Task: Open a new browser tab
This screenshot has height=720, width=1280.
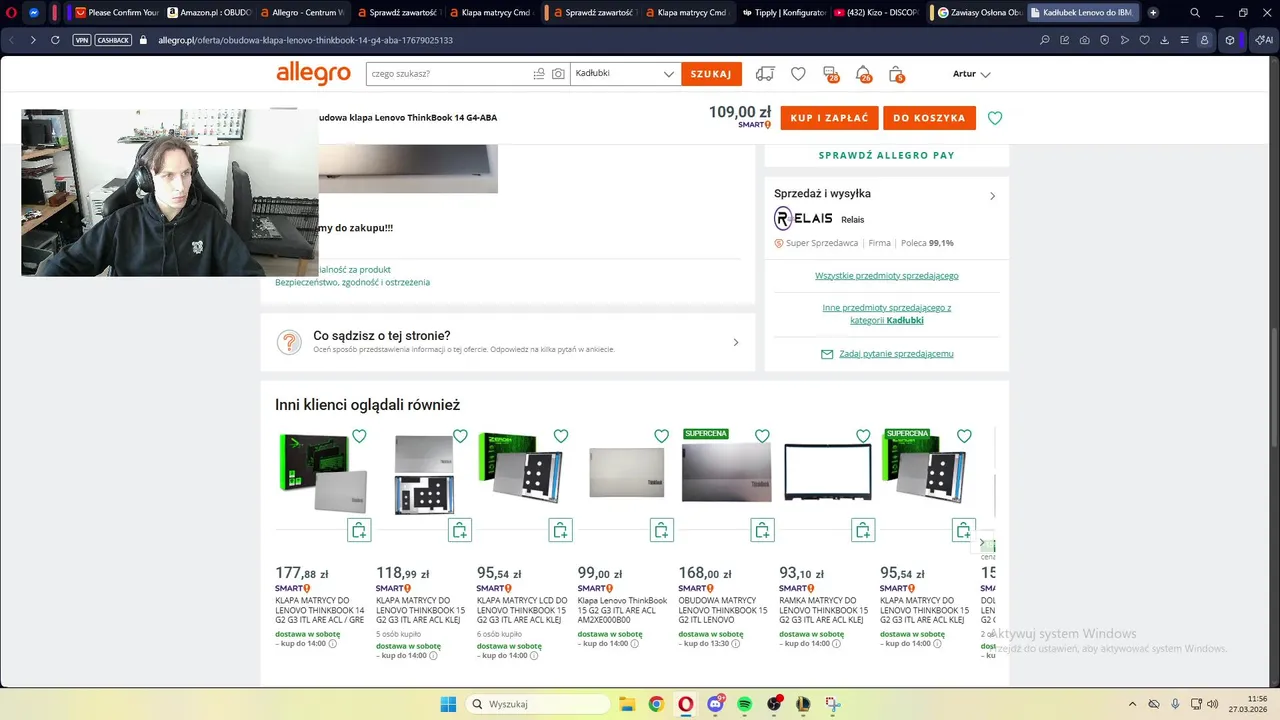Action: [1153, 13]
